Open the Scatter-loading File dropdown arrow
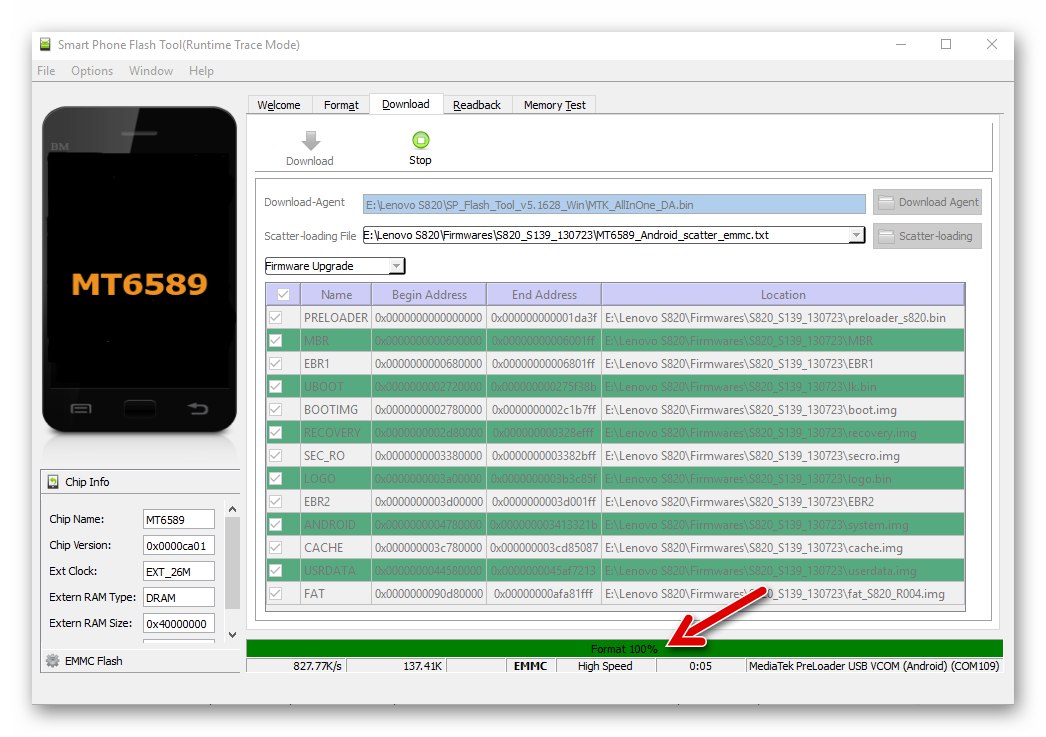1046x737 pixels. pyautogui.click(x=855, y=235)
